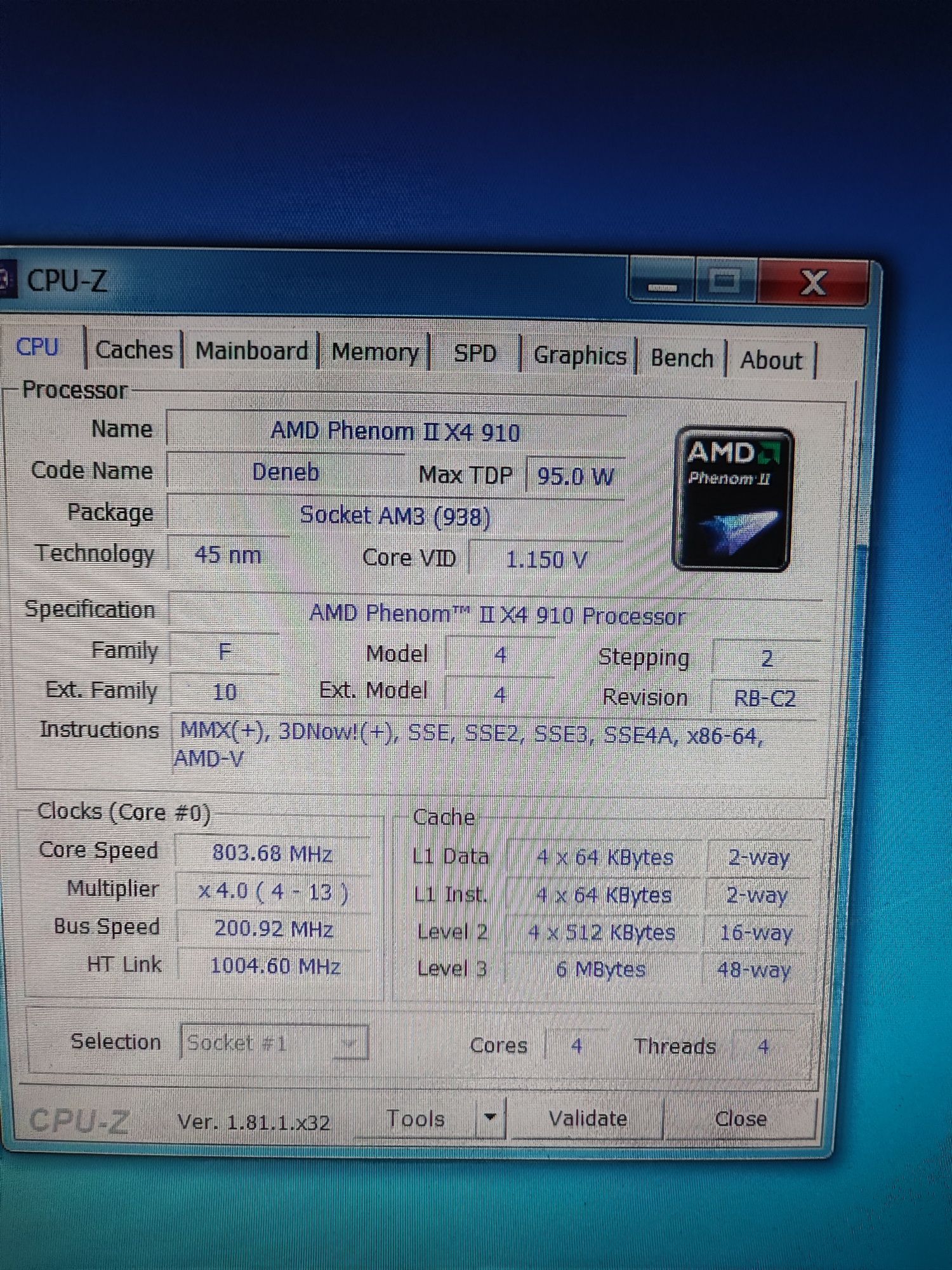The height and width of the screenshot is (1270, 952).
Task: Switch to the Bench tab
Action: click(682, 358)
